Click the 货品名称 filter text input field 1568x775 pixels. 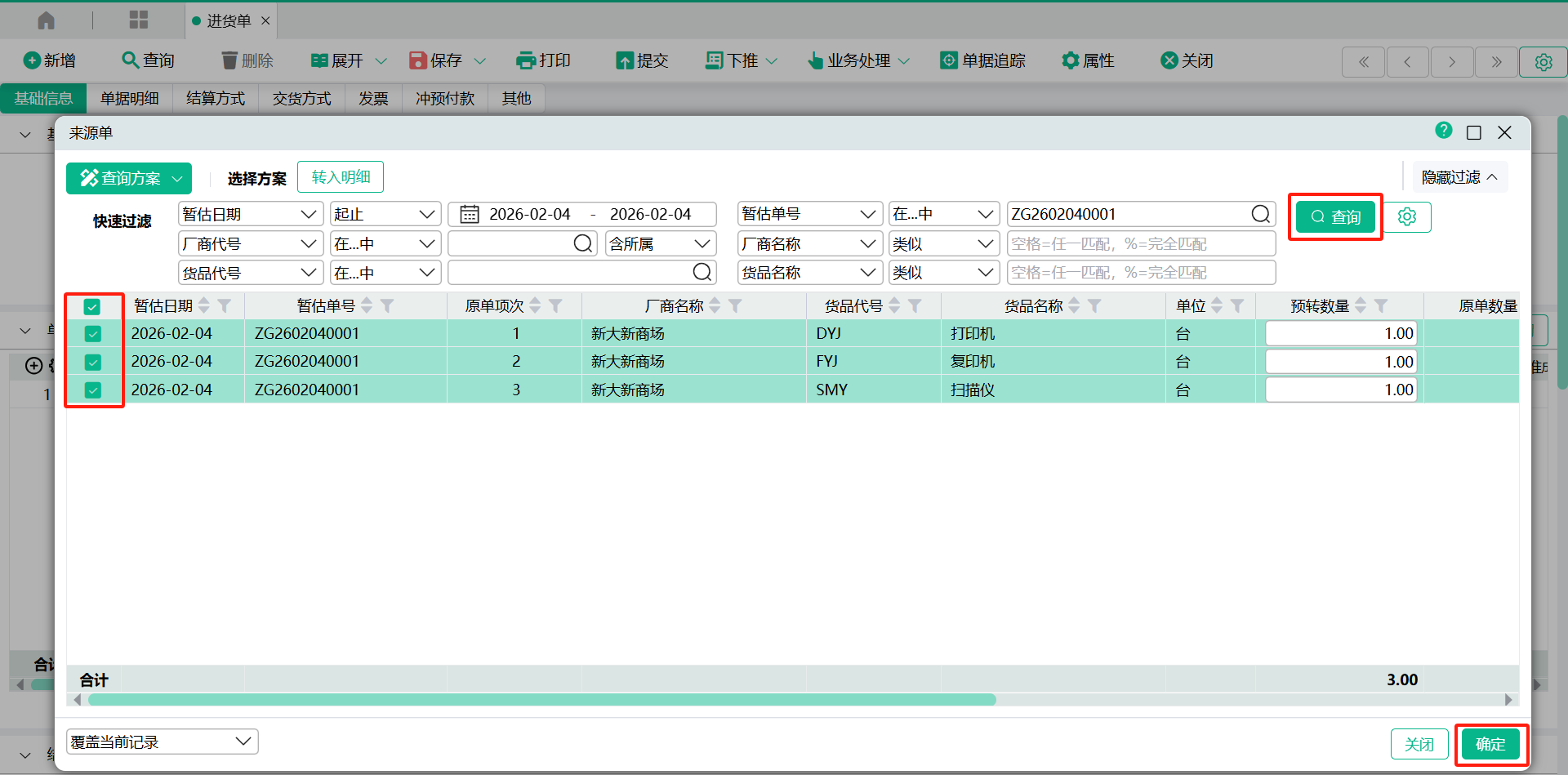click(1140, 273)
